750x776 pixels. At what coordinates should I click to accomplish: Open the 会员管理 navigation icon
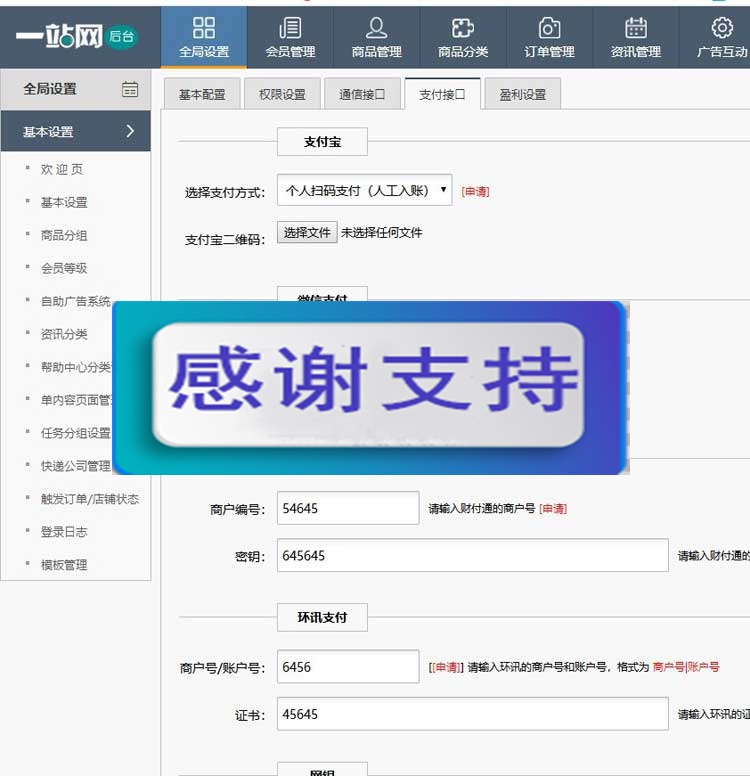(x=290, y=28)
